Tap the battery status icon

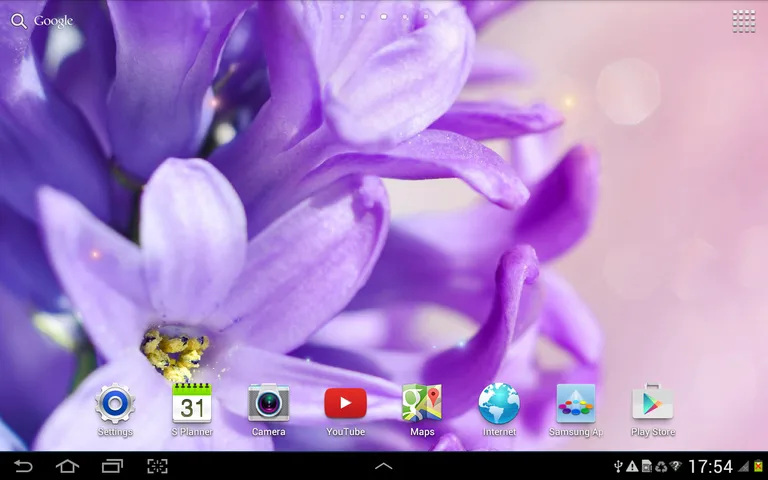(759, 466)
